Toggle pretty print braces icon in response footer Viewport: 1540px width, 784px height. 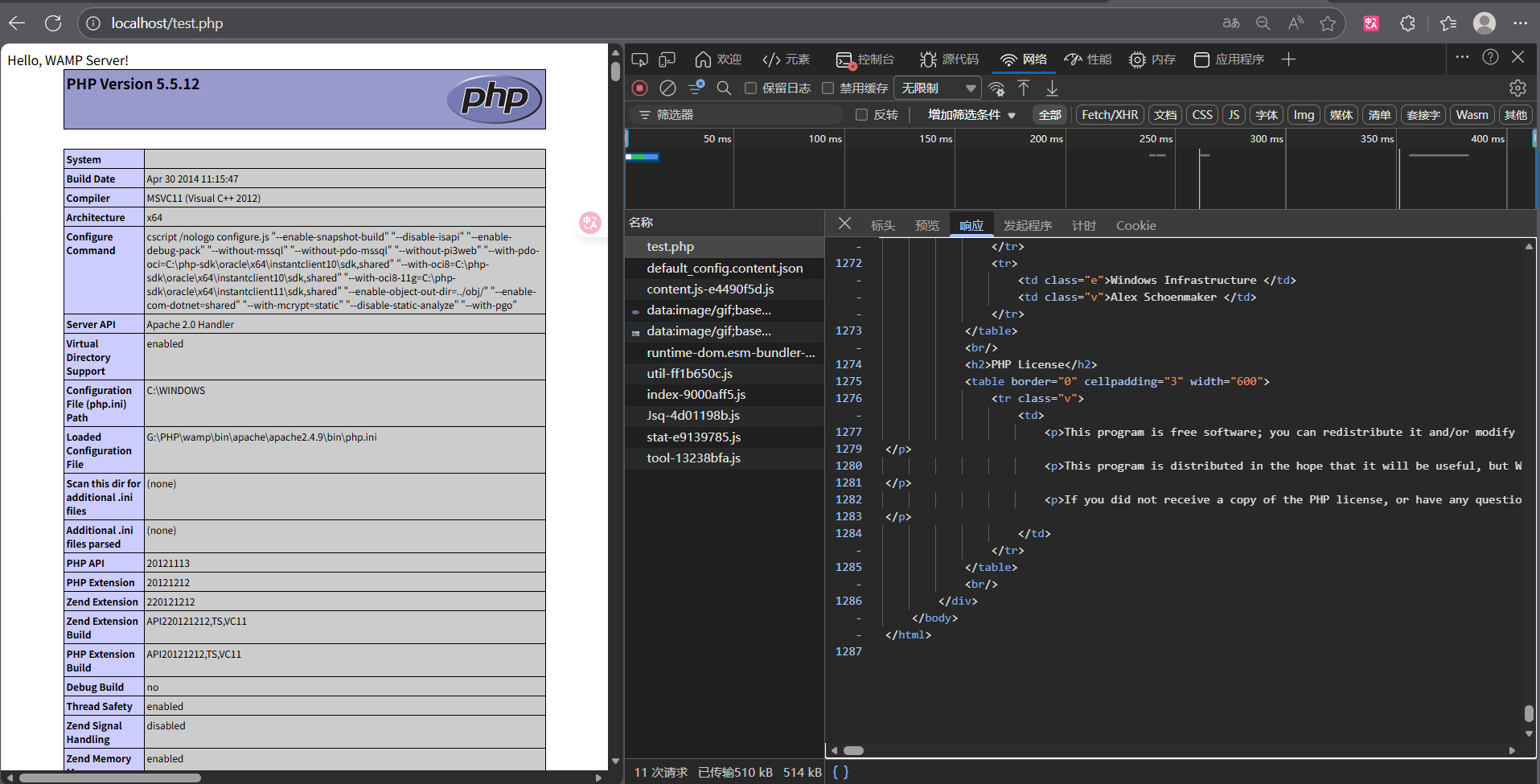(x=840, y=772)
